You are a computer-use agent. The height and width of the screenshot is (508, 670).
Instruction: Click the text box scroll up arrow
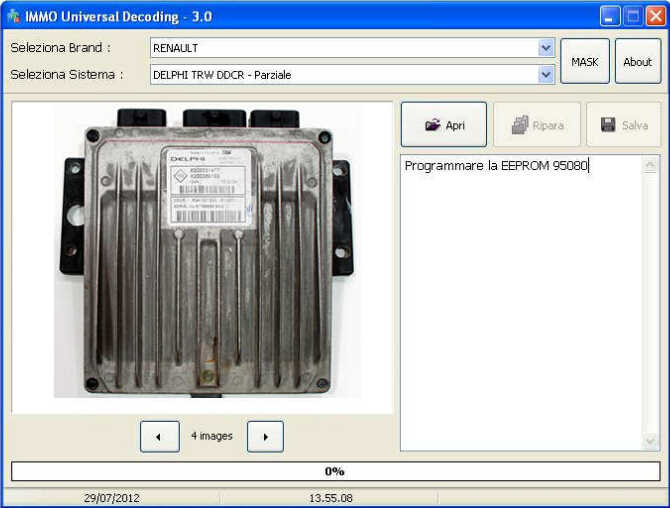pos(650,164)
